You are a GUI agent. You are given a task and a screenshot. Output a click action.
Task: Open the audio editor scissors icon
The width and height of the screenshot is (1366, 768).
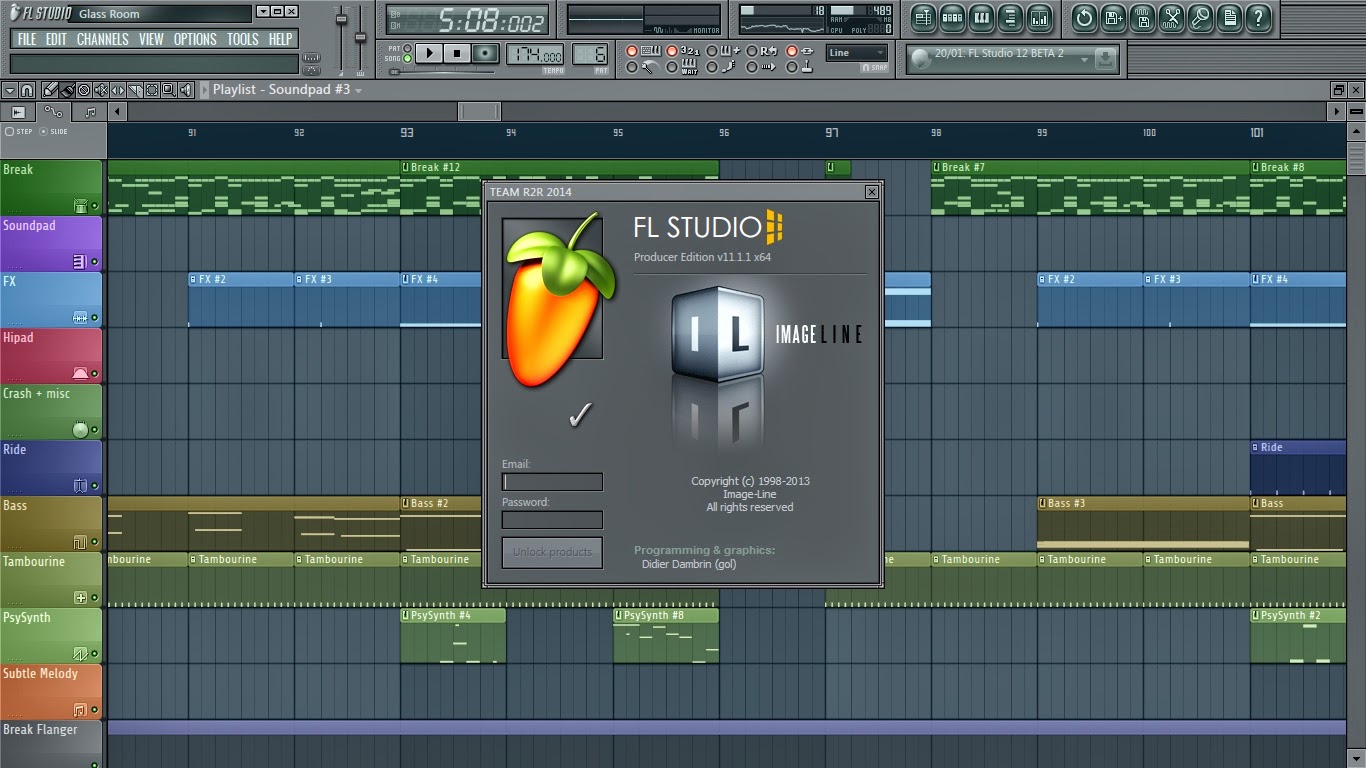(x=1172, y=17)
